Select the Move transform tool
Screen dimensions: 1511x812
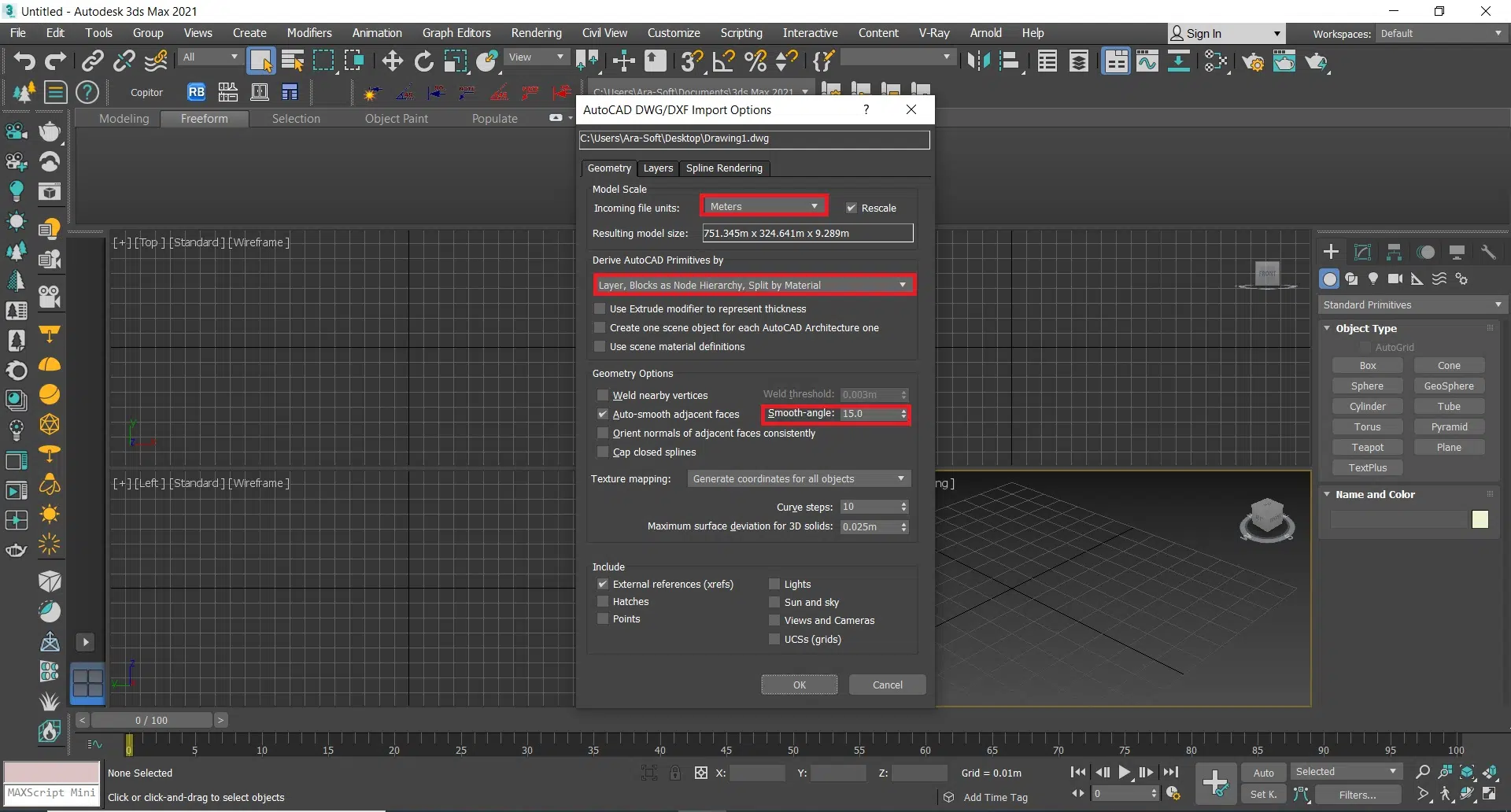[392, 61]
